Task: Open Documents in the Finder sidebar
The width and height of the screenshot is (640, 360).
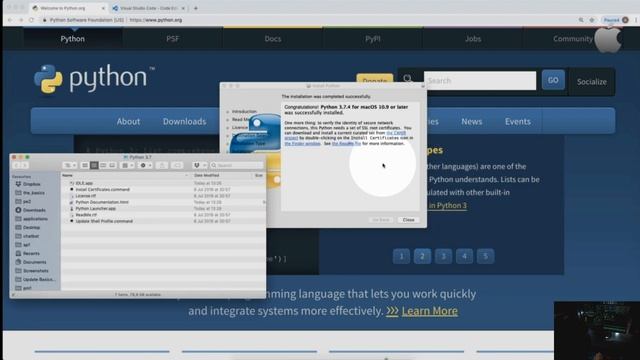Action: pos(34,262)
